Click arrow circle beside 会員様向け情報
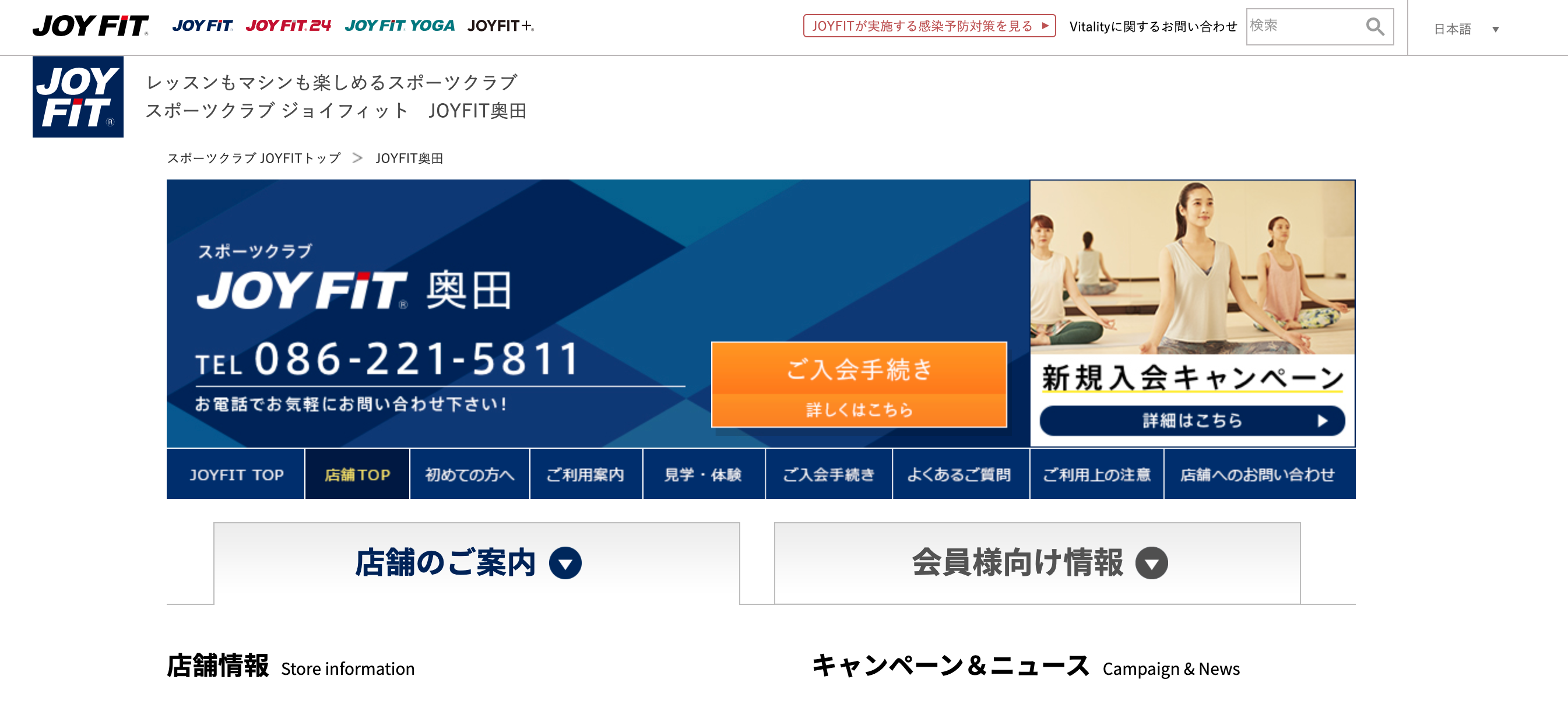The height and width of the screenshot is (704, 1568). coord(1152,563)
